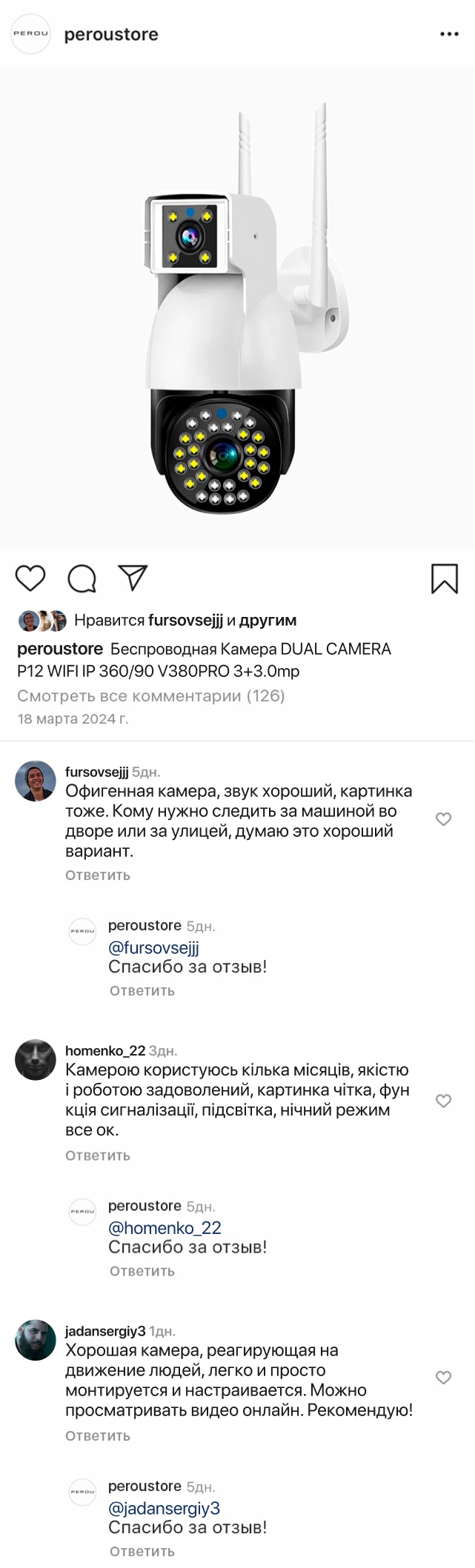This screenshot has height=1568, width=475.
Task: Open @jadansergiy3 mention link
Action: 164,1508
